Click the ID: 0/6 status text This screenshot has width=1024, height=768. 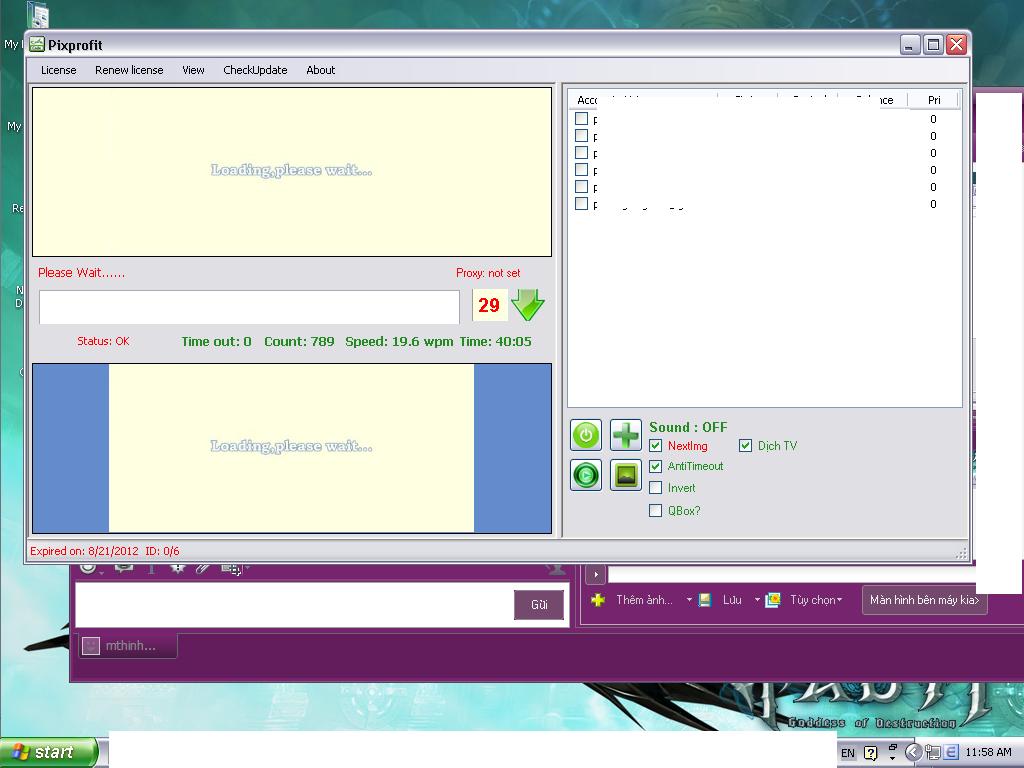coord(162,551)
